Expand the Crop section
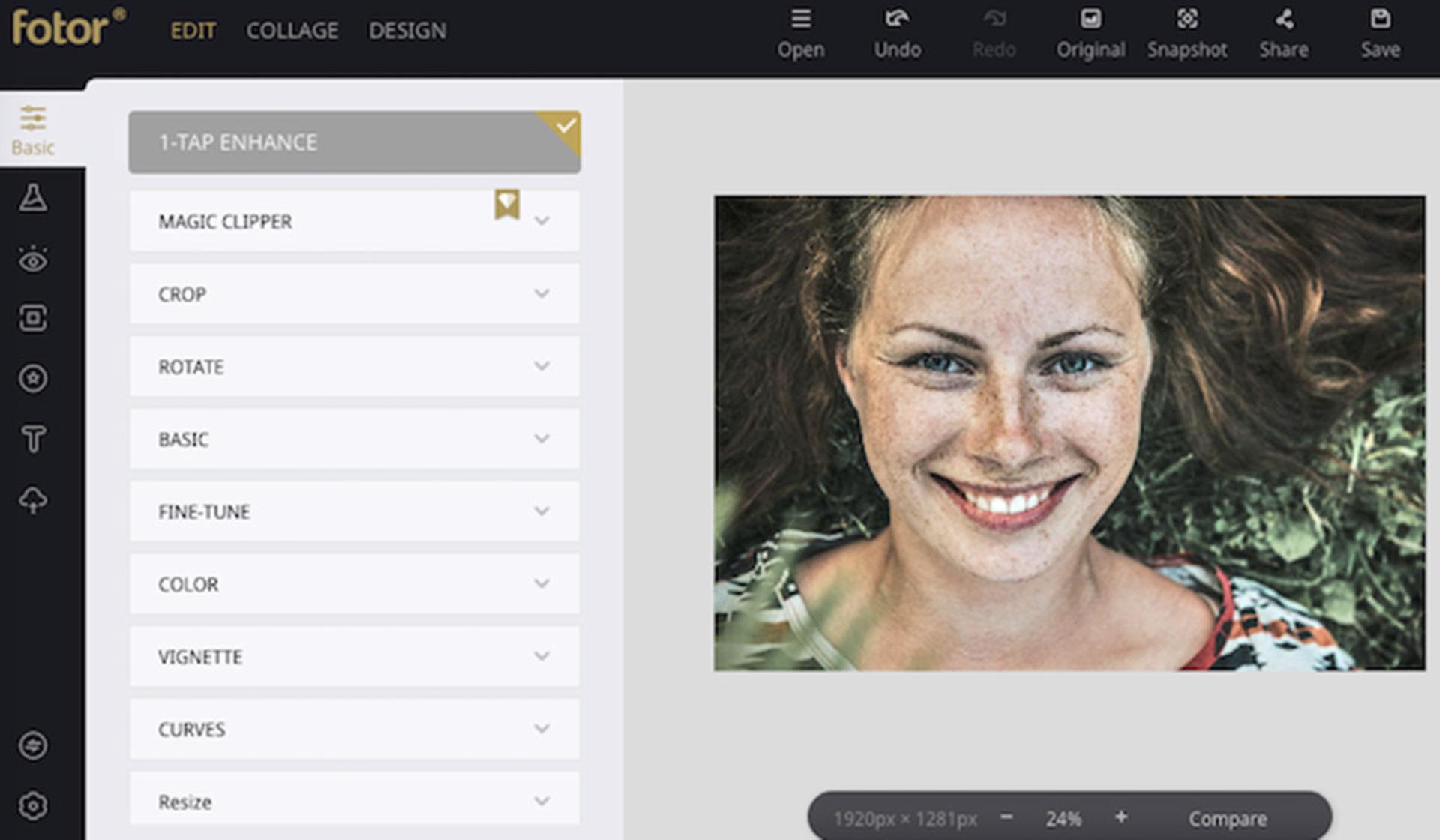 point(354,293)
